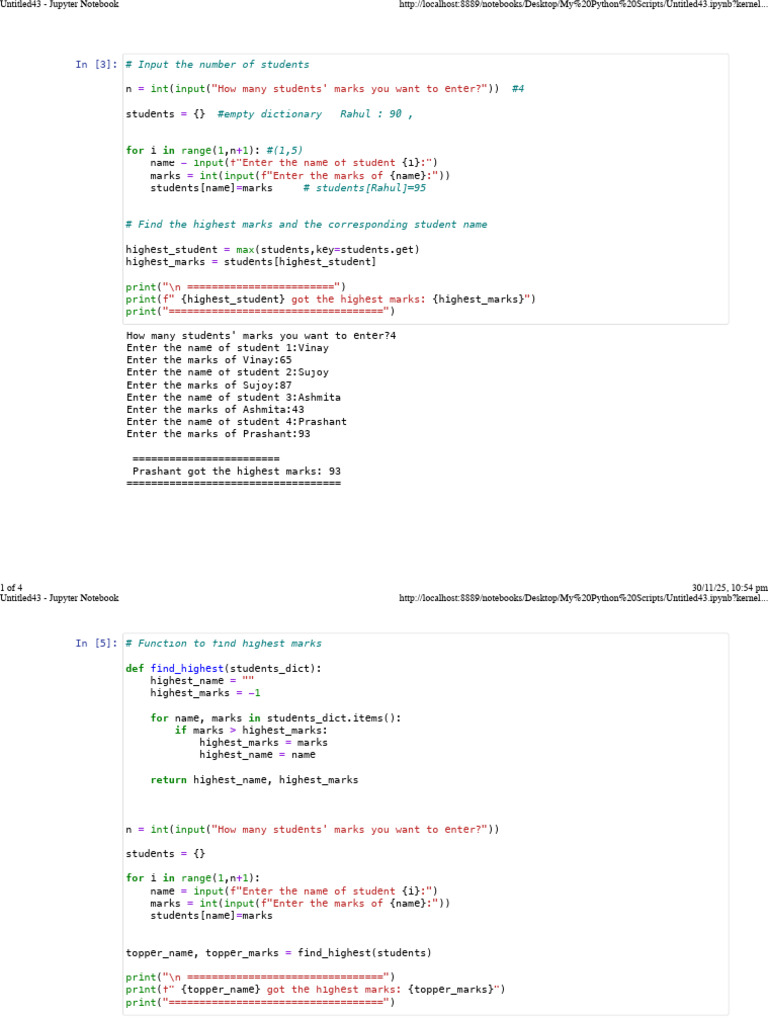The image size is (768, 1024).
Task: Click the notebook URL in top page header
Action: tap(583, 5)
